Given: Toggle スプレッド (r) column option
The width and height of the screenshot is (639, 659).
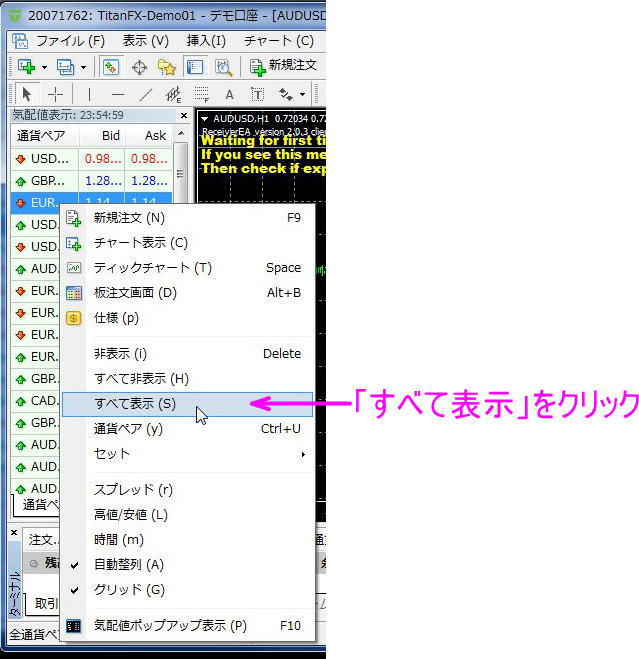Looking at the screenshot, I should coord(187,490).
